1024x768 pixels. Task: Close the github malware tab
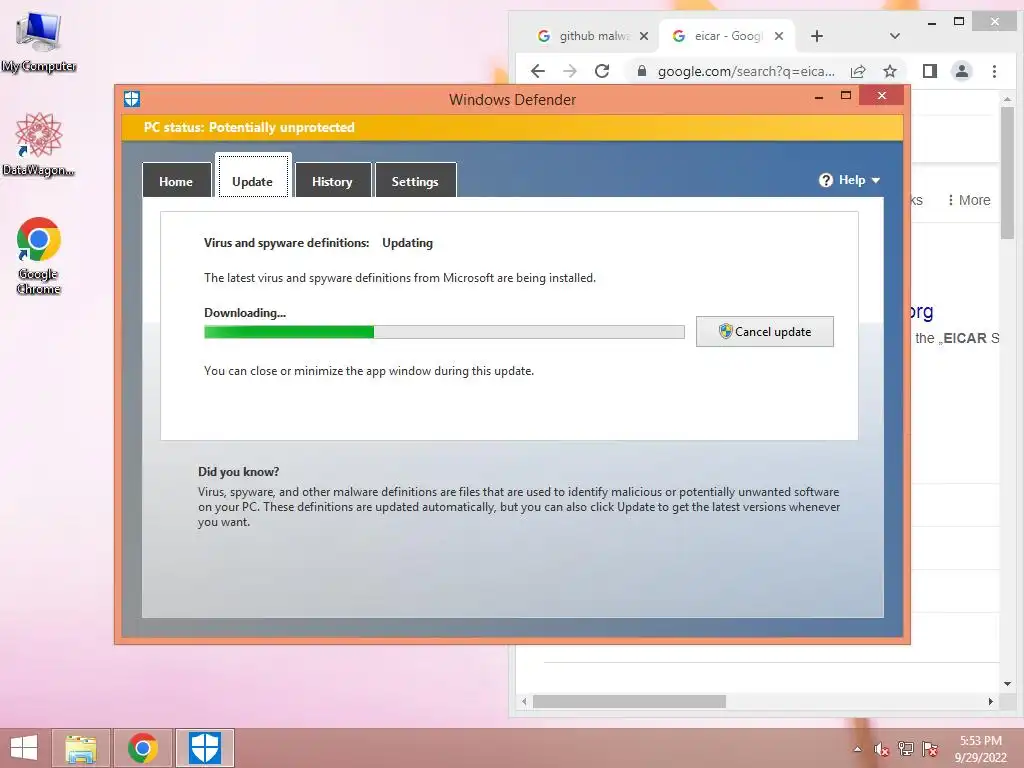644,36
